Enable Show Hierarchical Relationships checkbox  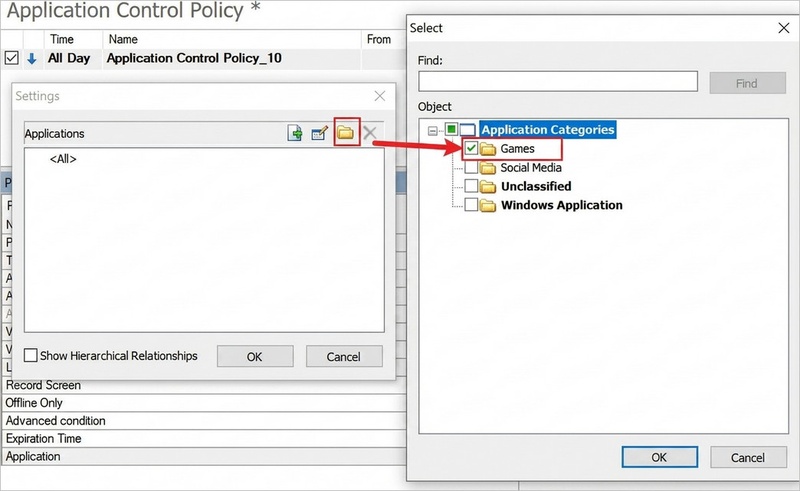pyautogui.click(x=31, y=355)
